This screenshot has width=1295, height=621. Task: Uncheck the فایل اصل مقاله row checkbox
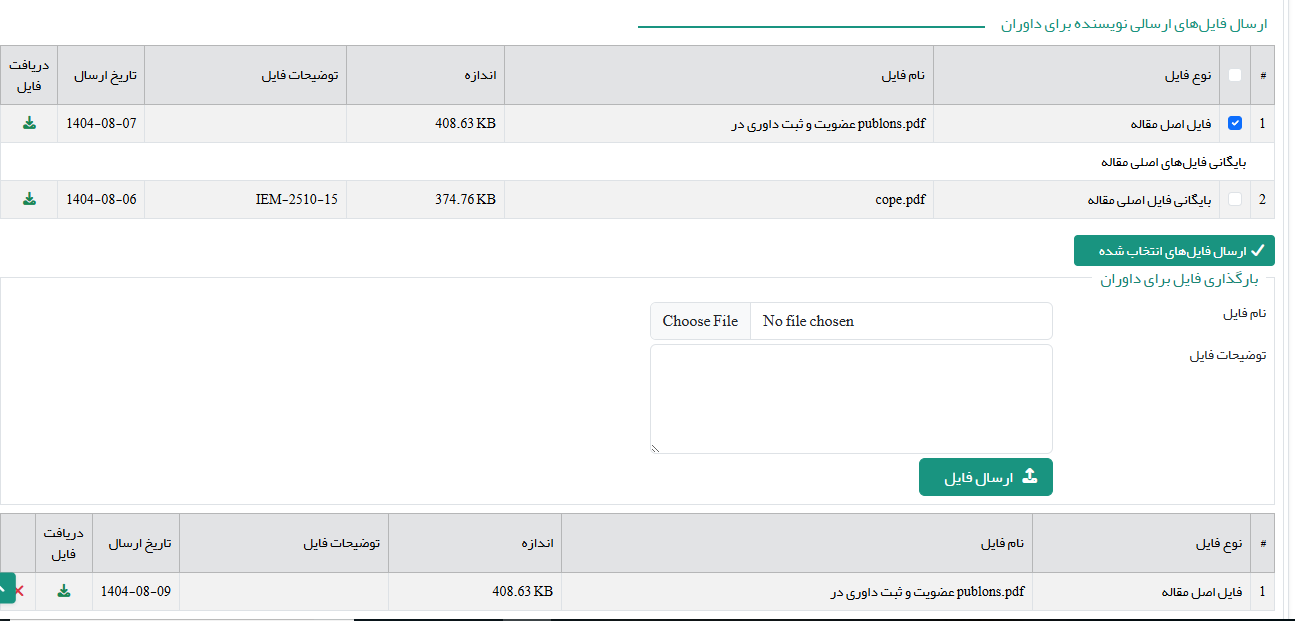click(x=1235, y=123)
